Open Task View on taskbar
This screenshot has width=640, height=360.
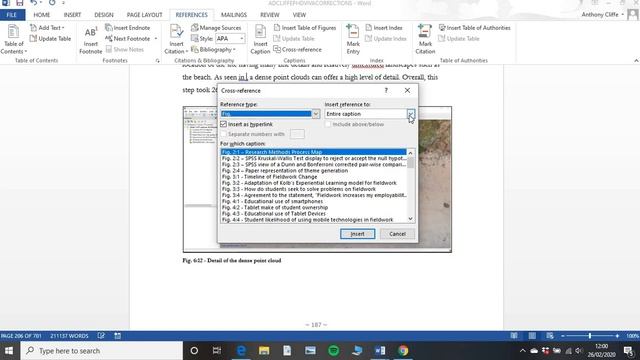coord(217,351)
